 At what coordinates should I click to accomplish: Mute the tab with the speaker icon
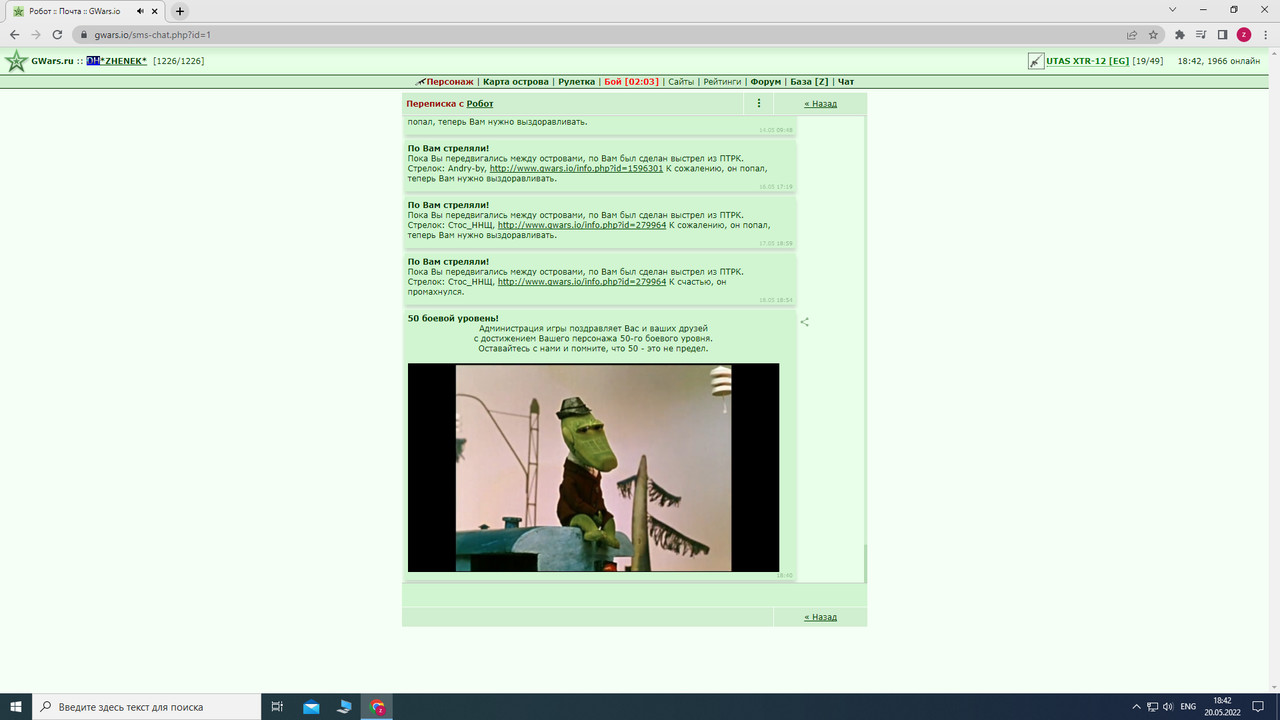click(140, 11)
